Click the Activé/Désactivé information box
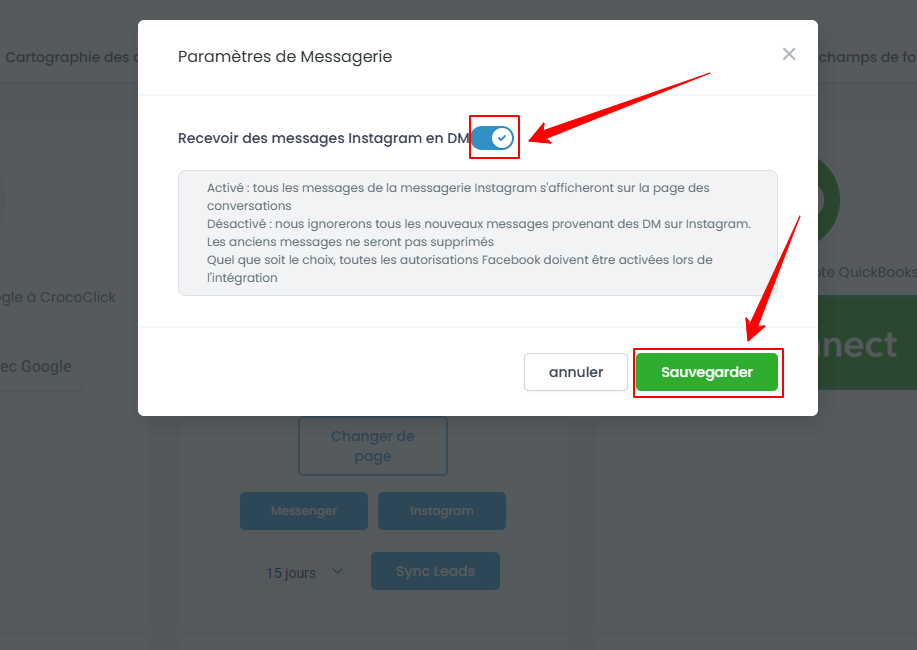The width and height of the screenshot is (917, 650). click(478, 233)
